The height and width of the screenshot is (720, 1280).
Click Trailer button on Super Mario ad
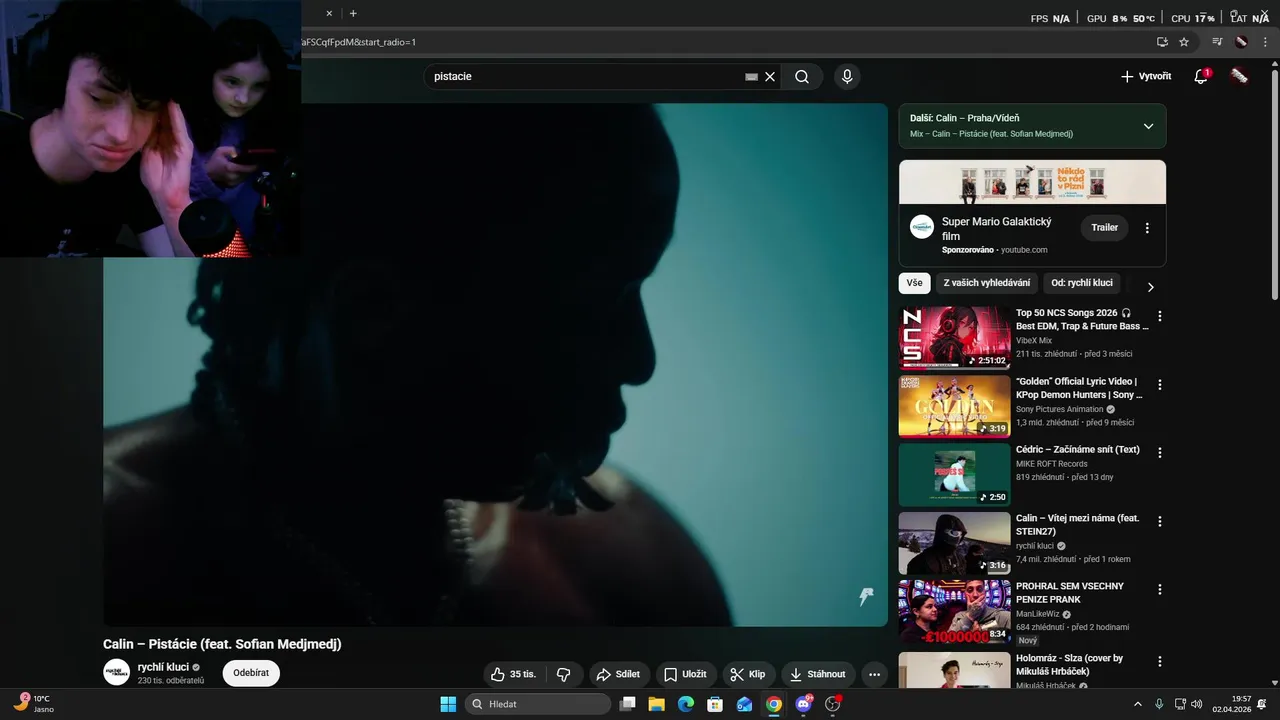1105,227
